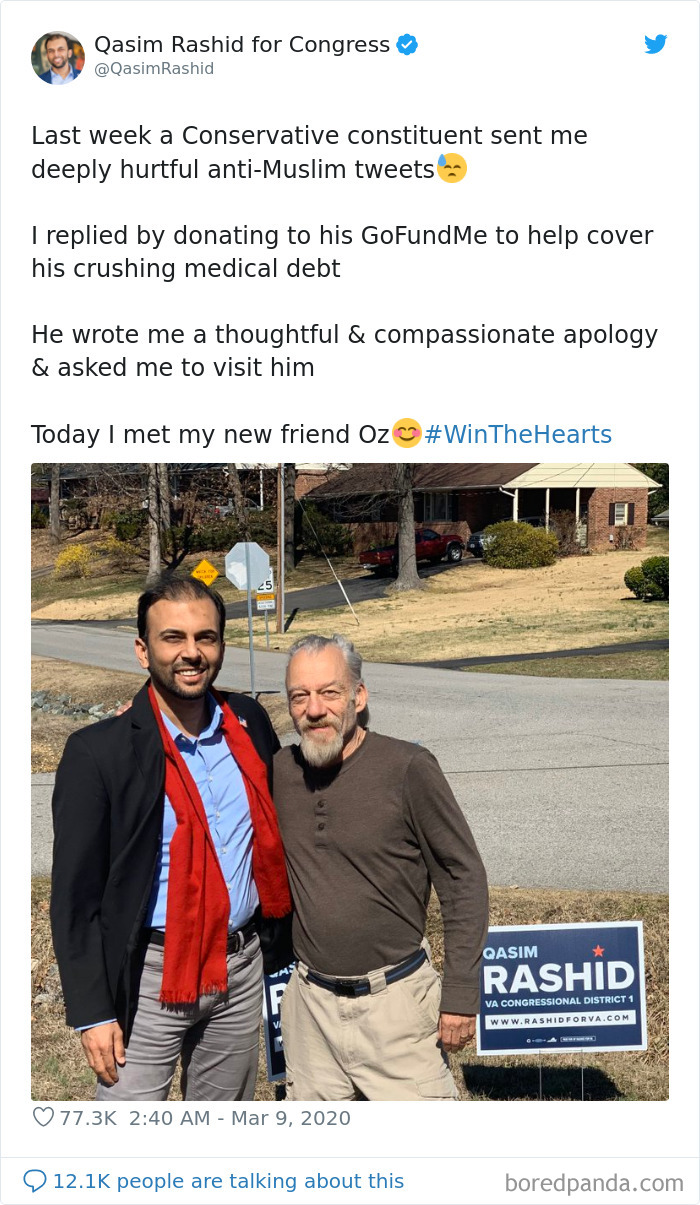
Task: Click the boredpanda.com watermark
Action: click(594, 1183)
